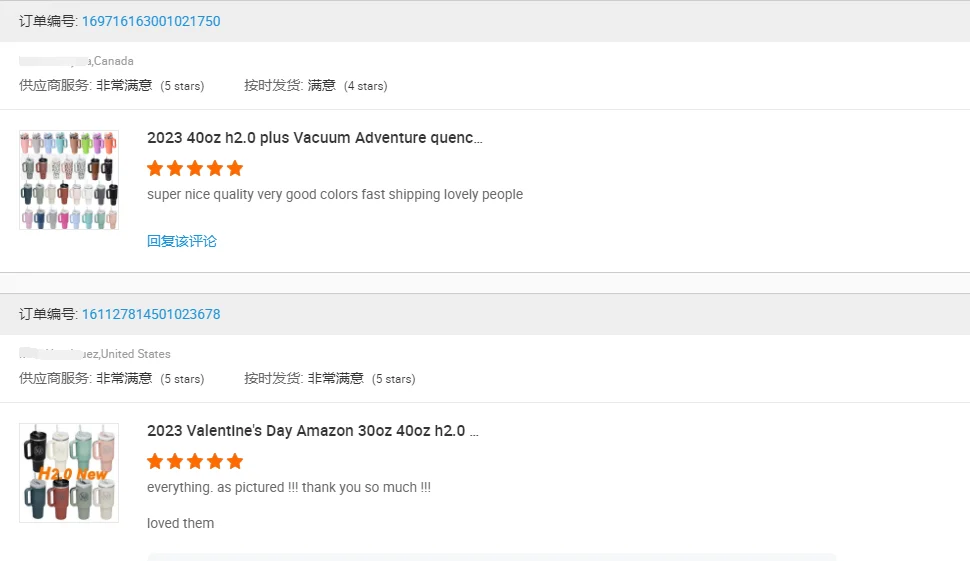
Task: Click the 回复该评论 reply link
Action: [x=182, y=241]
